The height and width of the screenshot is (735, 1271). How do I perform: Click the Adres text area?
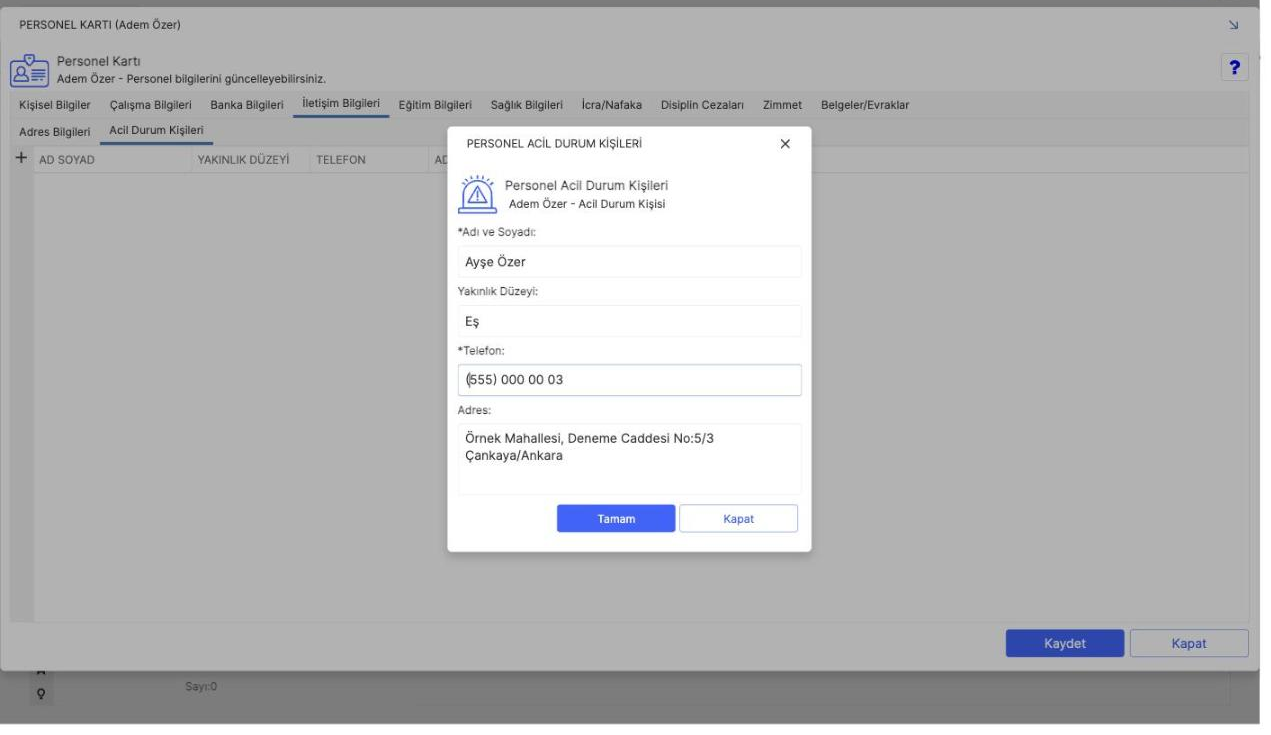coord(629,458)
